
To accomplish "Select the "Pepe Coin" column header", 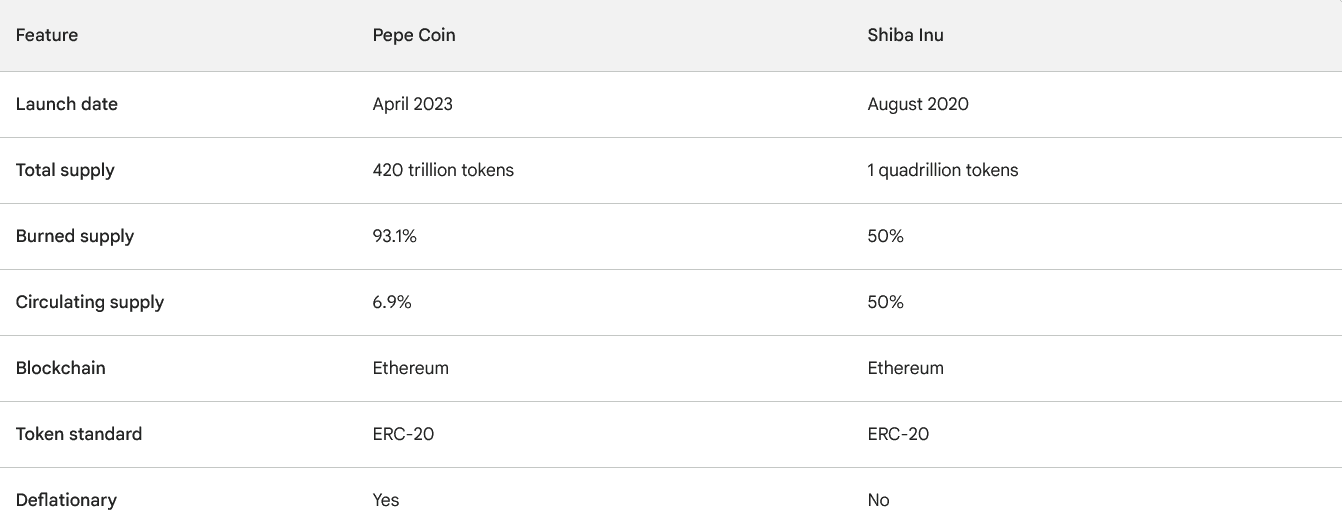I will point(414,35).
